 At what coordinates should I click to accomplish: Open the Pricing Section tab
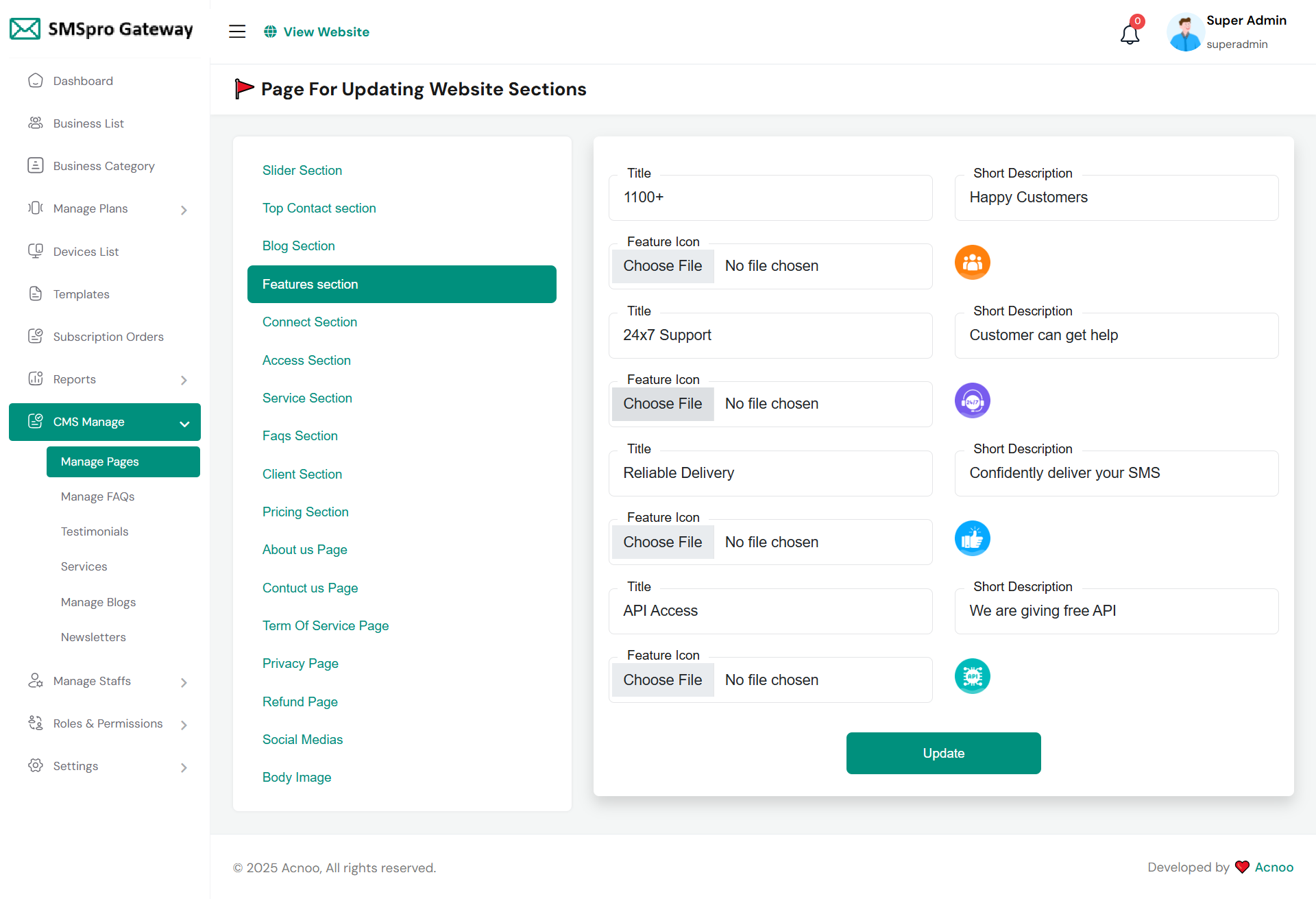(305, 512)
